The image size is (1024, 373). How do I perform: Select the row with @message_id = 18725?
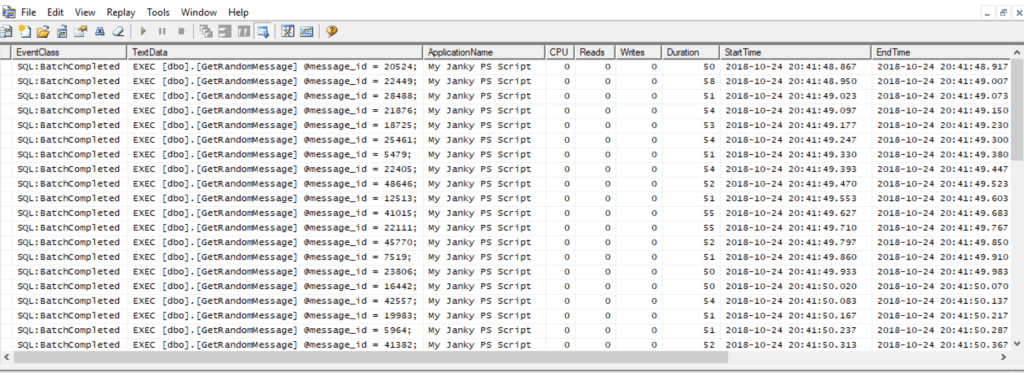[505, 125]
